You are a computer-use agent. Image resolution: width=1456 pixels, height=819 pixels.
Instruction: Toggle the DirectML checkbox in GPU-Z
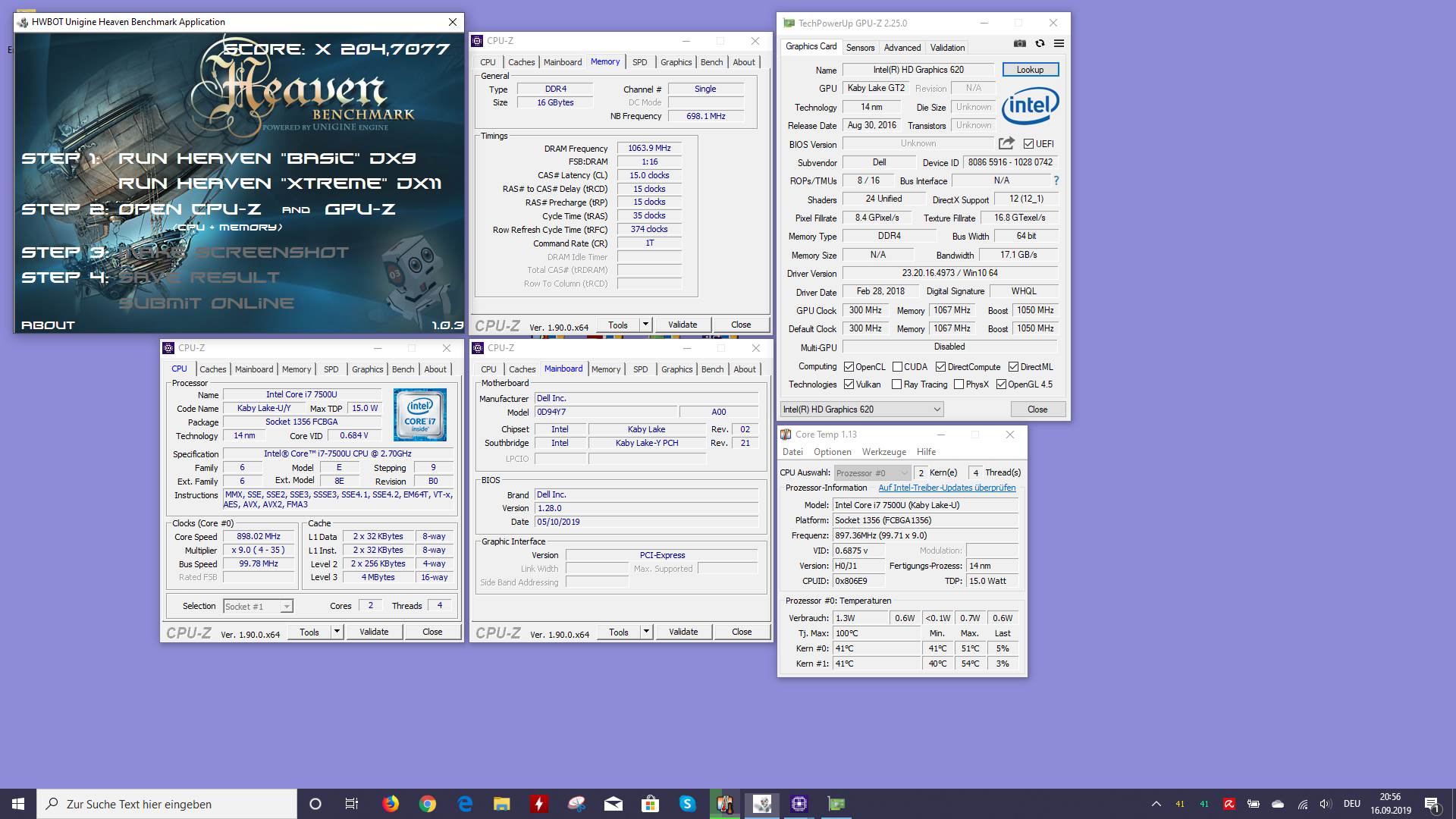click(1013, 366)
